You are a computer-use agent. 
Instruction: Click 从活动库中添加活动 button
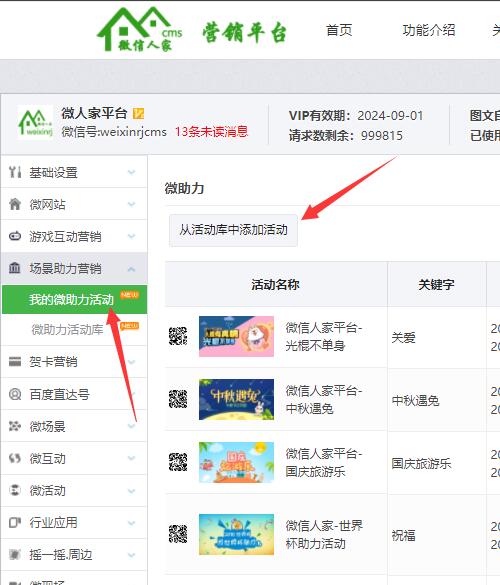tap(233, 230)
